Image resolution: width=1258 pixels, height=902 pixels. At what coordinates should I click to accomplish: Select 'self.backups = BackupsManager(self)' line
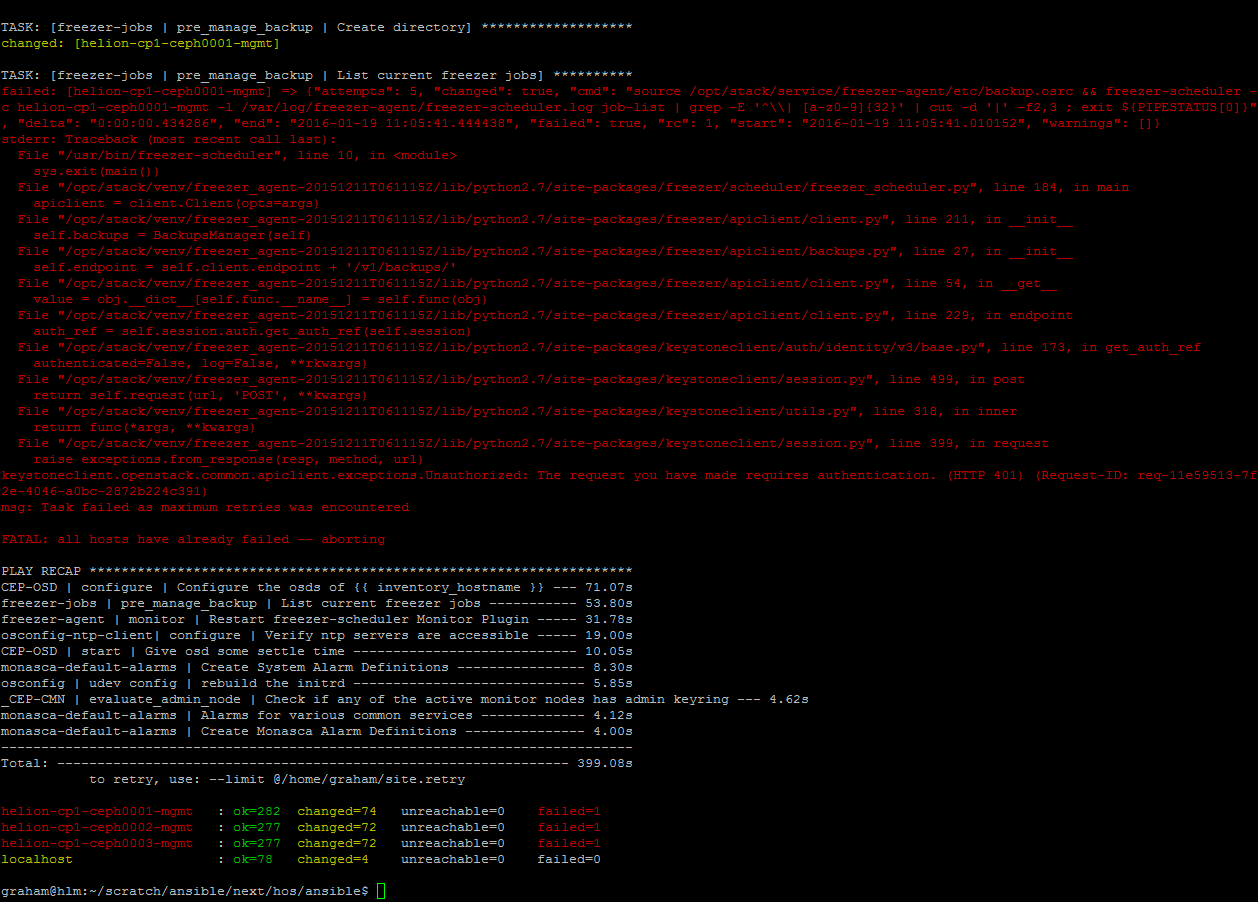[173, 235]
